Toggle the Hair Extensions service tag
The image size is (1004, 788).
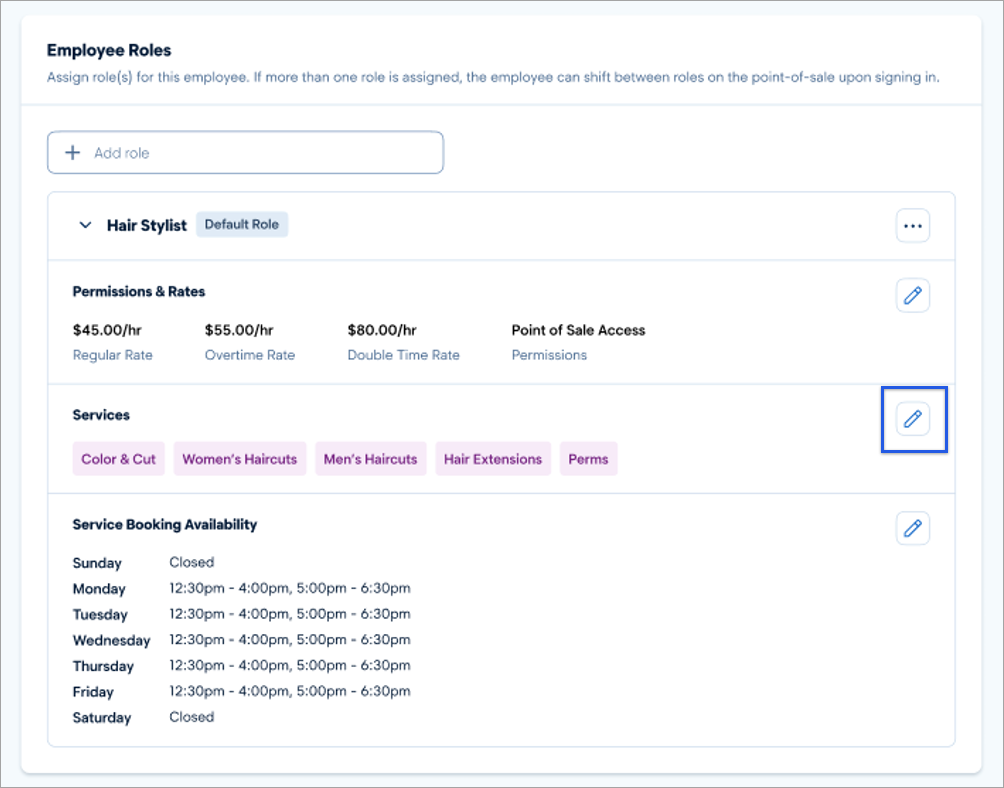[492, 458]
